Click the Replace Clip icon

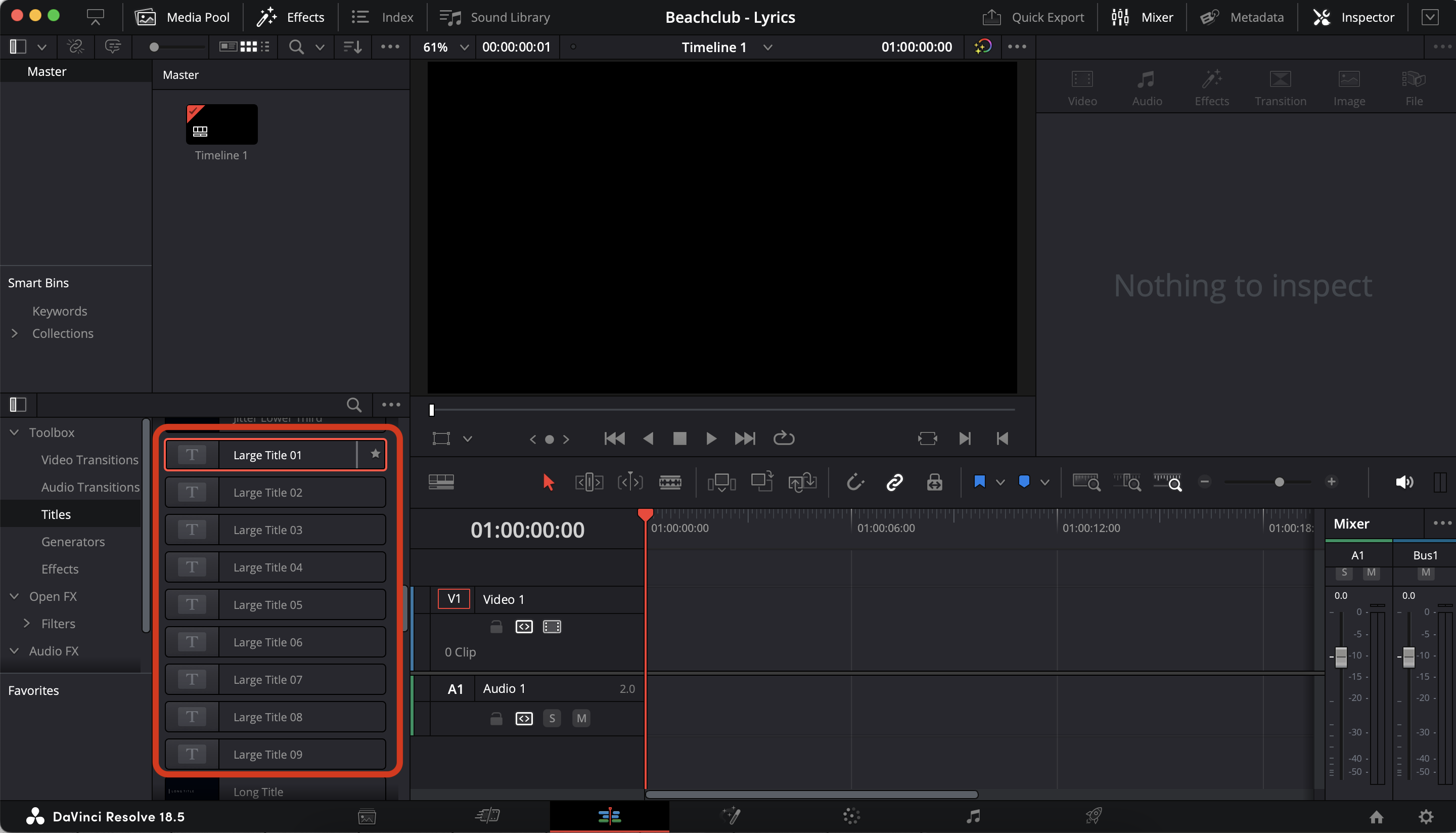pos(802,483)
